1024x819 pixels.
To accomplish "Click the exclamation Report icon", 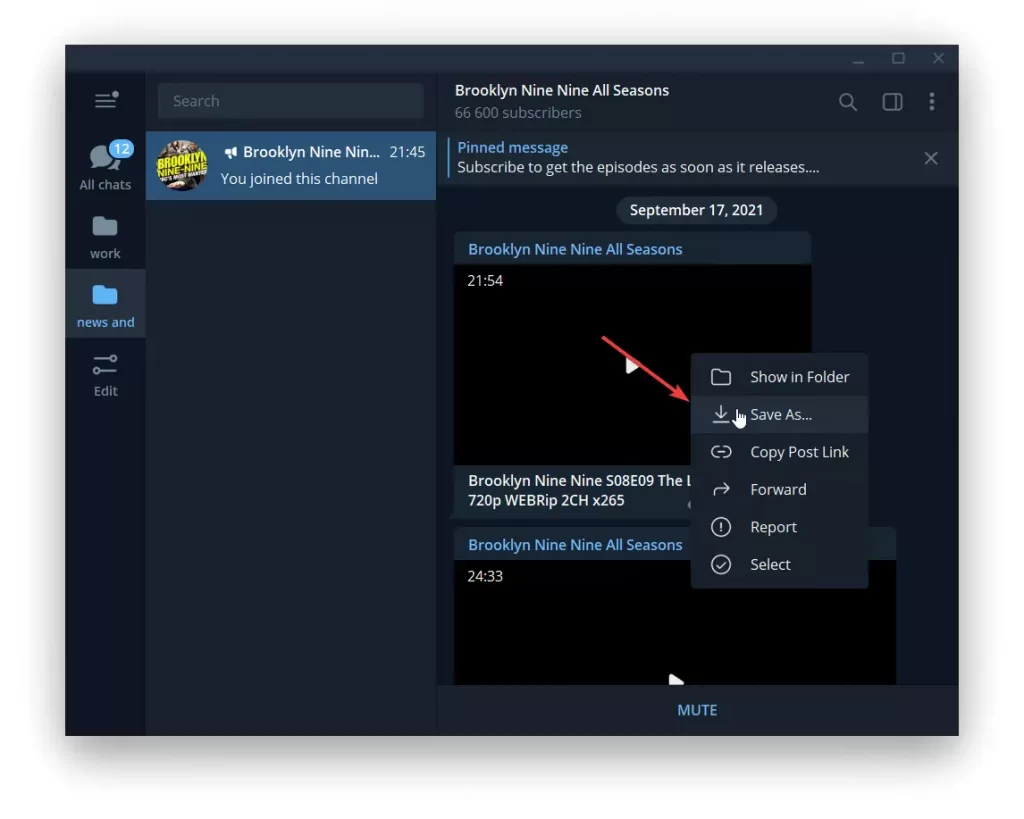I will pos(721,527).
